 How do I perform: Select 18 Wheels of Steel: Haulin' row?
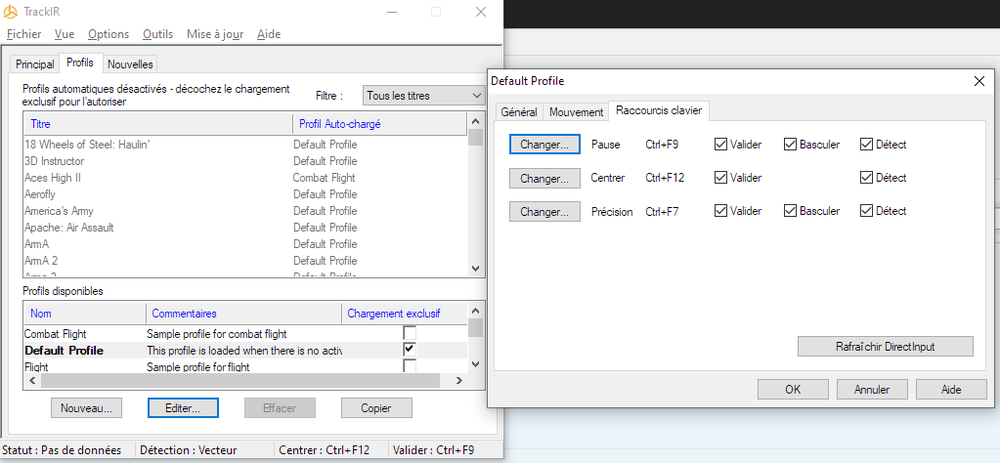click(246, 144)
